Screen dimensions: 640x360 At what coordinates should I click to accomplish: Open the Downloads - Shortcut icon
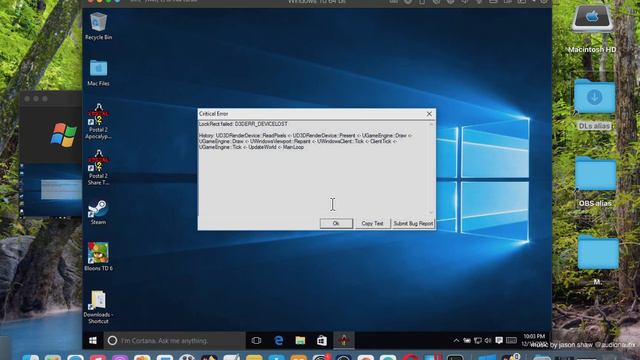98,307
